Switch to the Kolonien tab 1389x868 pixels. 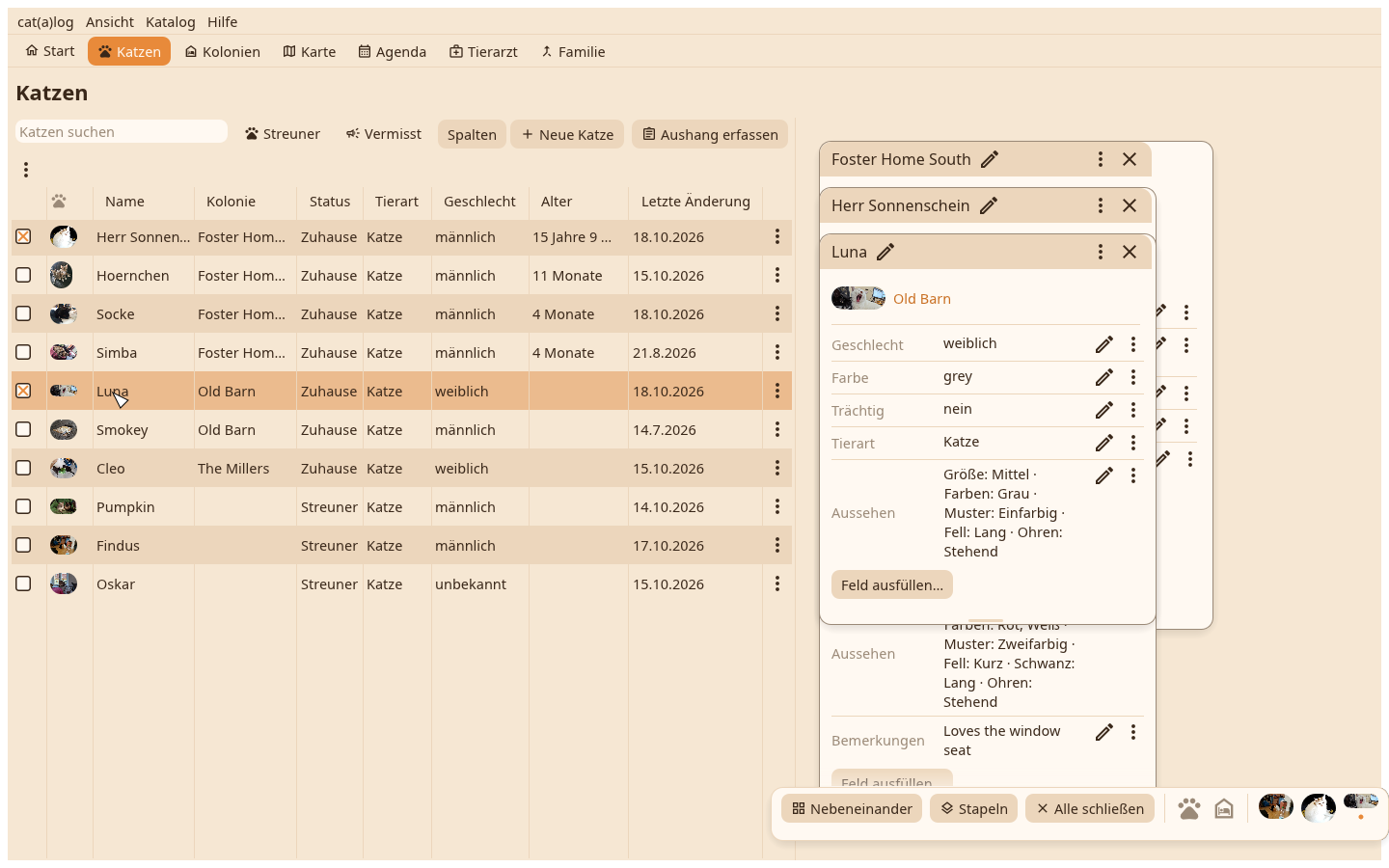223,52
